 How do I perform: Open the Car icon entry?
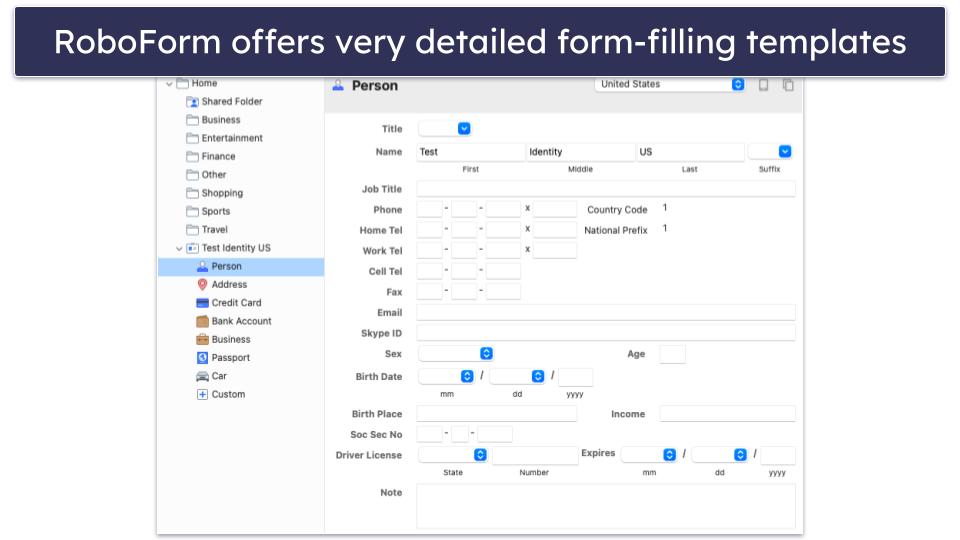click(x=203, y=376)
